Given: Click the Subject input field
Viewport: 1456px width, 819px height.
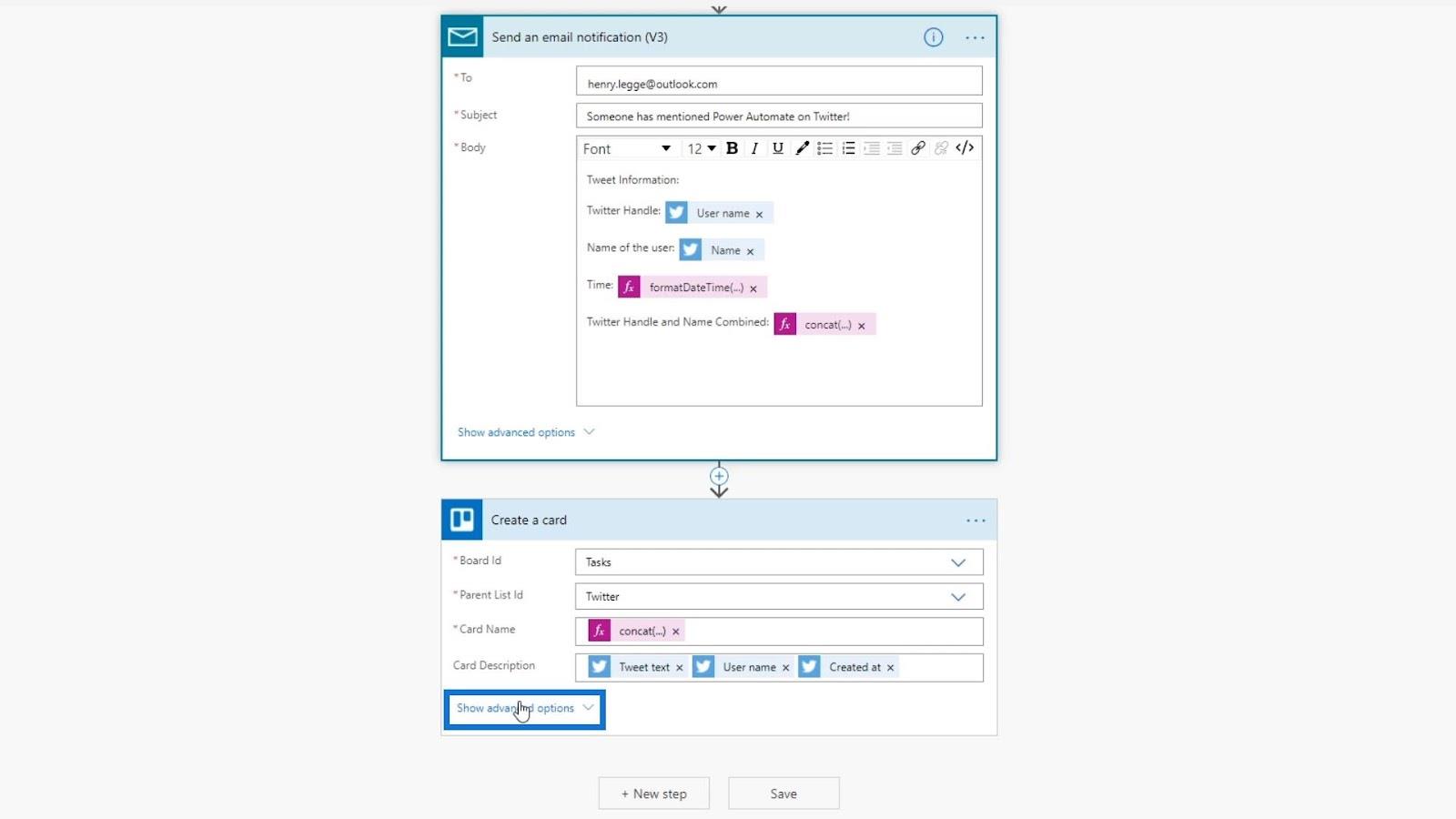Looking at the screenshot, I should [x=779, y=116].
